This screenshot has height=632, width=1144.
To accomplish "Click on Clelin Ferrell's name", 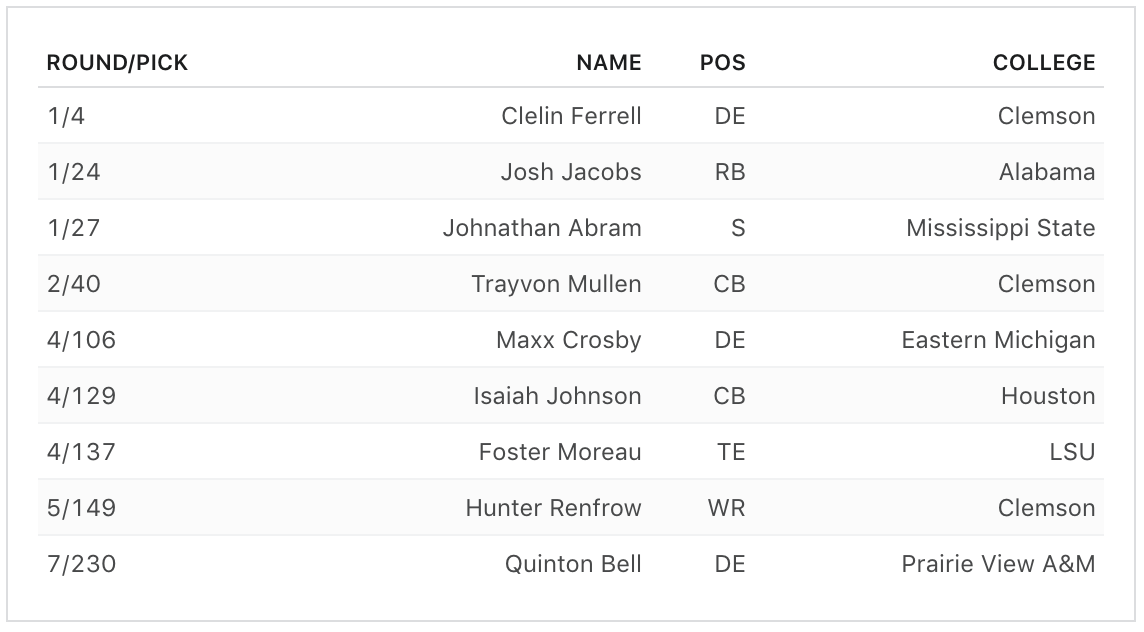I will point(571,116).
